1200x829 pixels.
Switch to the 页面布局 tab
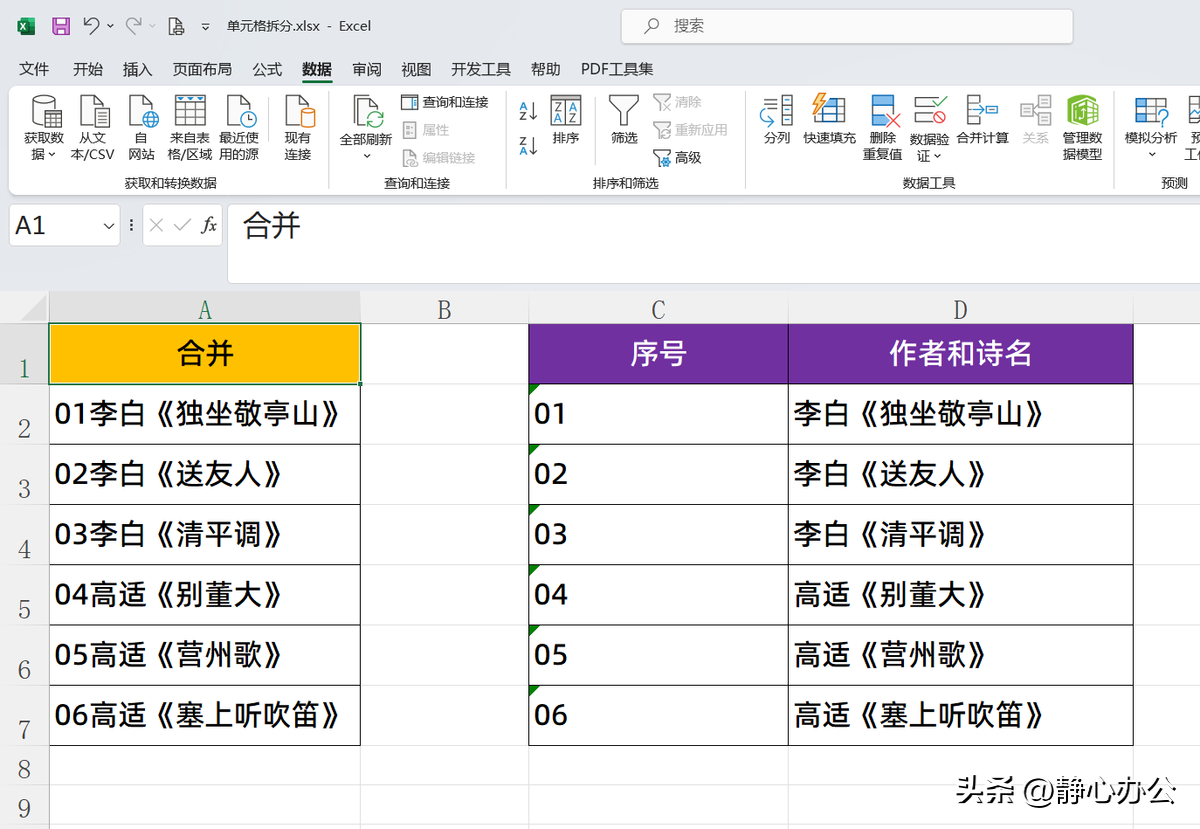pos(202,69)
